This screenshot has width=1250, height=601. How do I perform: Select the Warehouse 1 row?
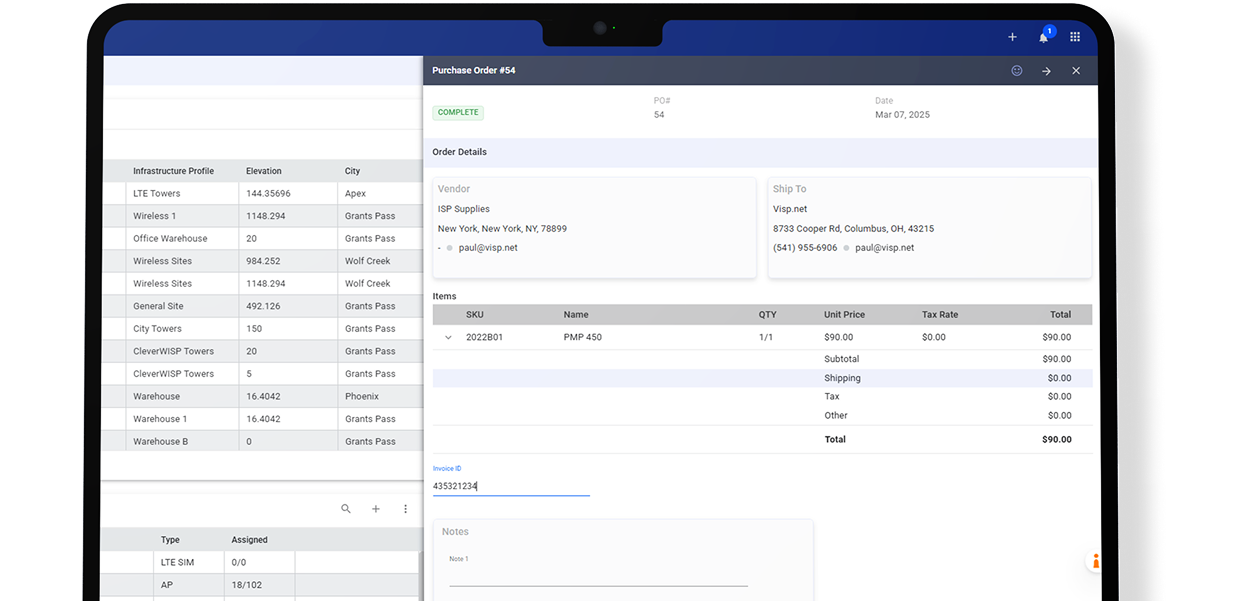[x=263, y=419]
